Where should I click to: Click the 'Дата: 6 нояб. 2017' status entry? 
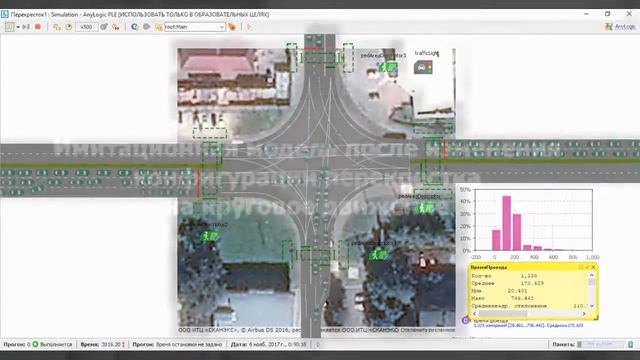268,344
